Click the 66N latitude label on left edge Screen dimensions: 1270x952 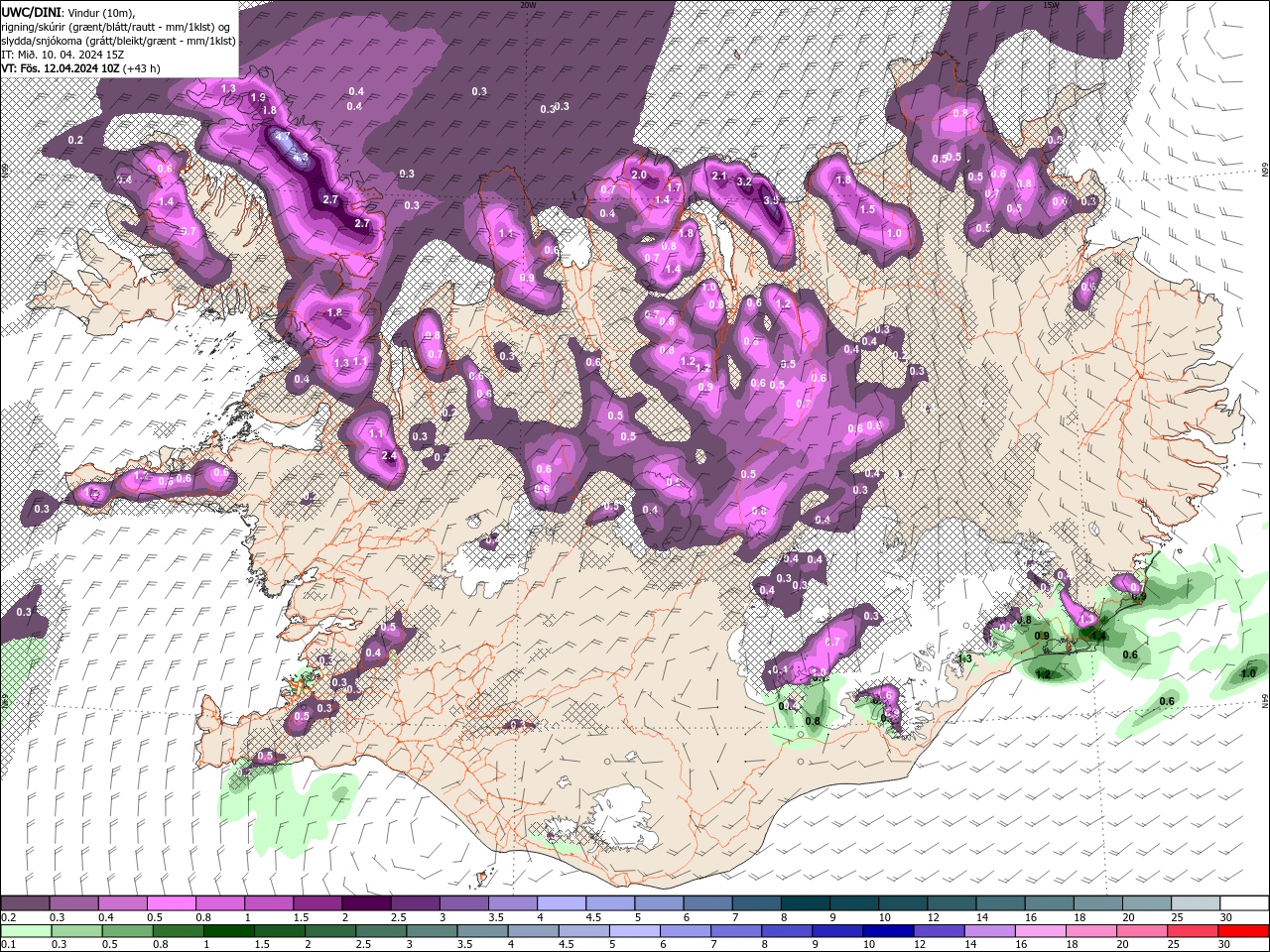click(4, 172)
